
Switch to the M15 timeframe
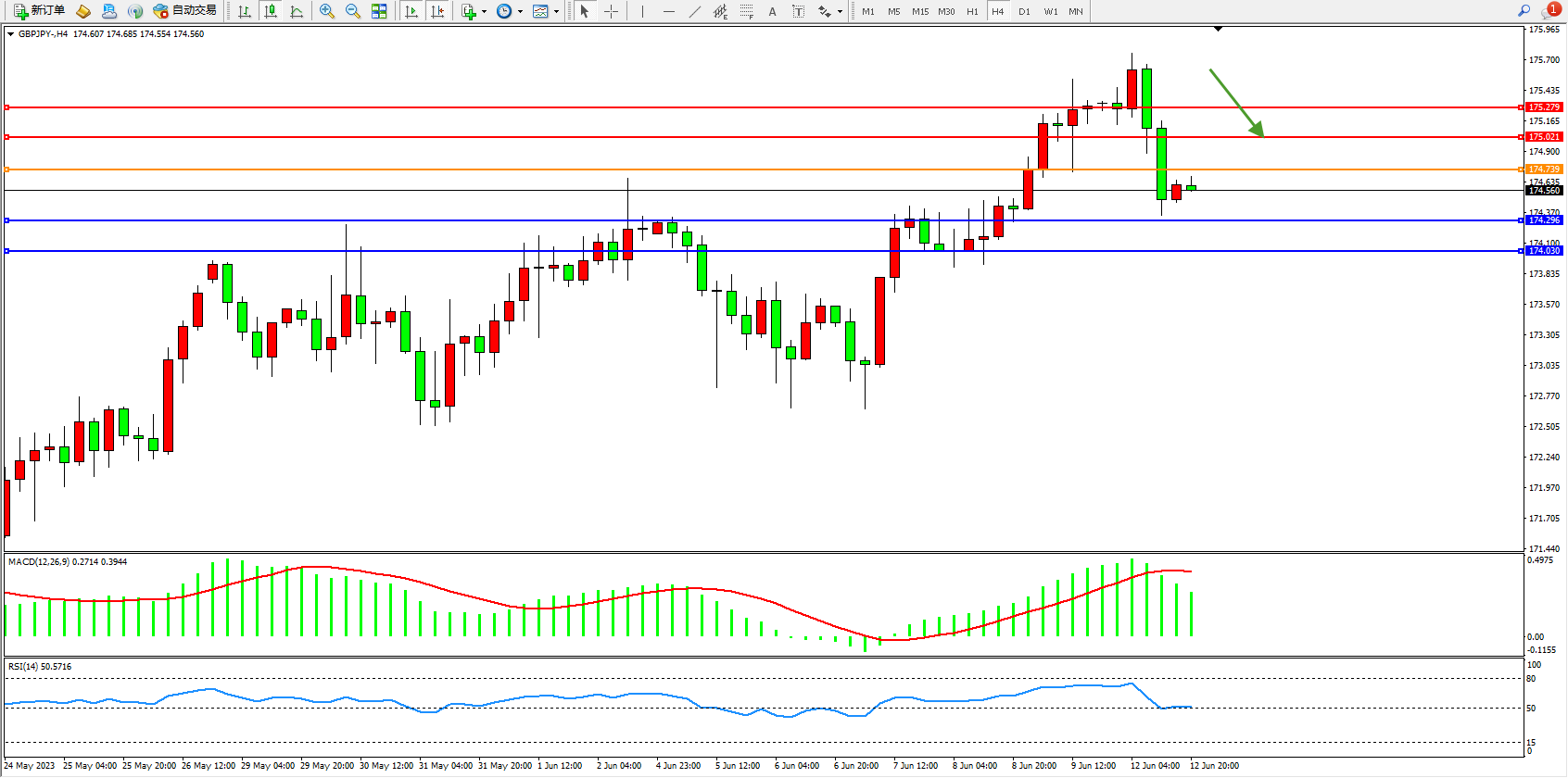point(920,11)
